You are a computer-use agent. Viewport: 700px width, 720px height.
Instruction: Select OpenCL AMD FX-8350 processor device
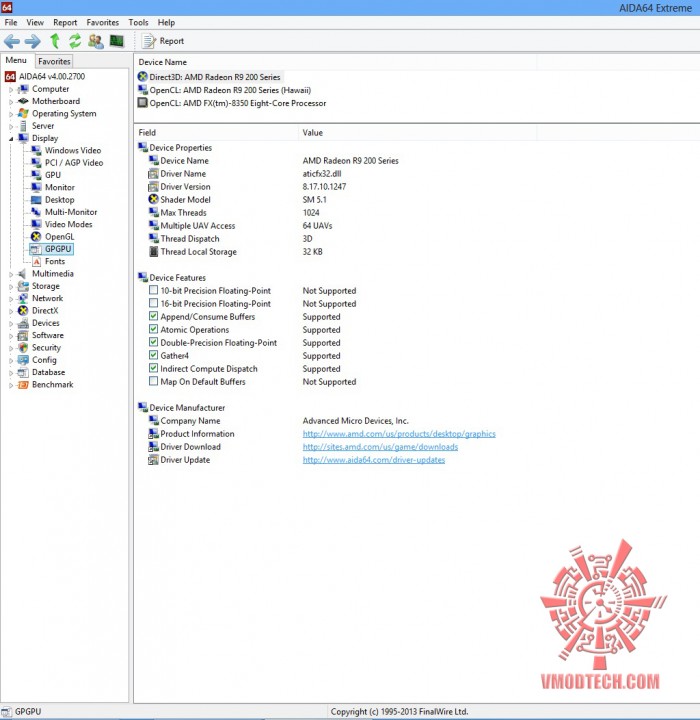(232, 103)
